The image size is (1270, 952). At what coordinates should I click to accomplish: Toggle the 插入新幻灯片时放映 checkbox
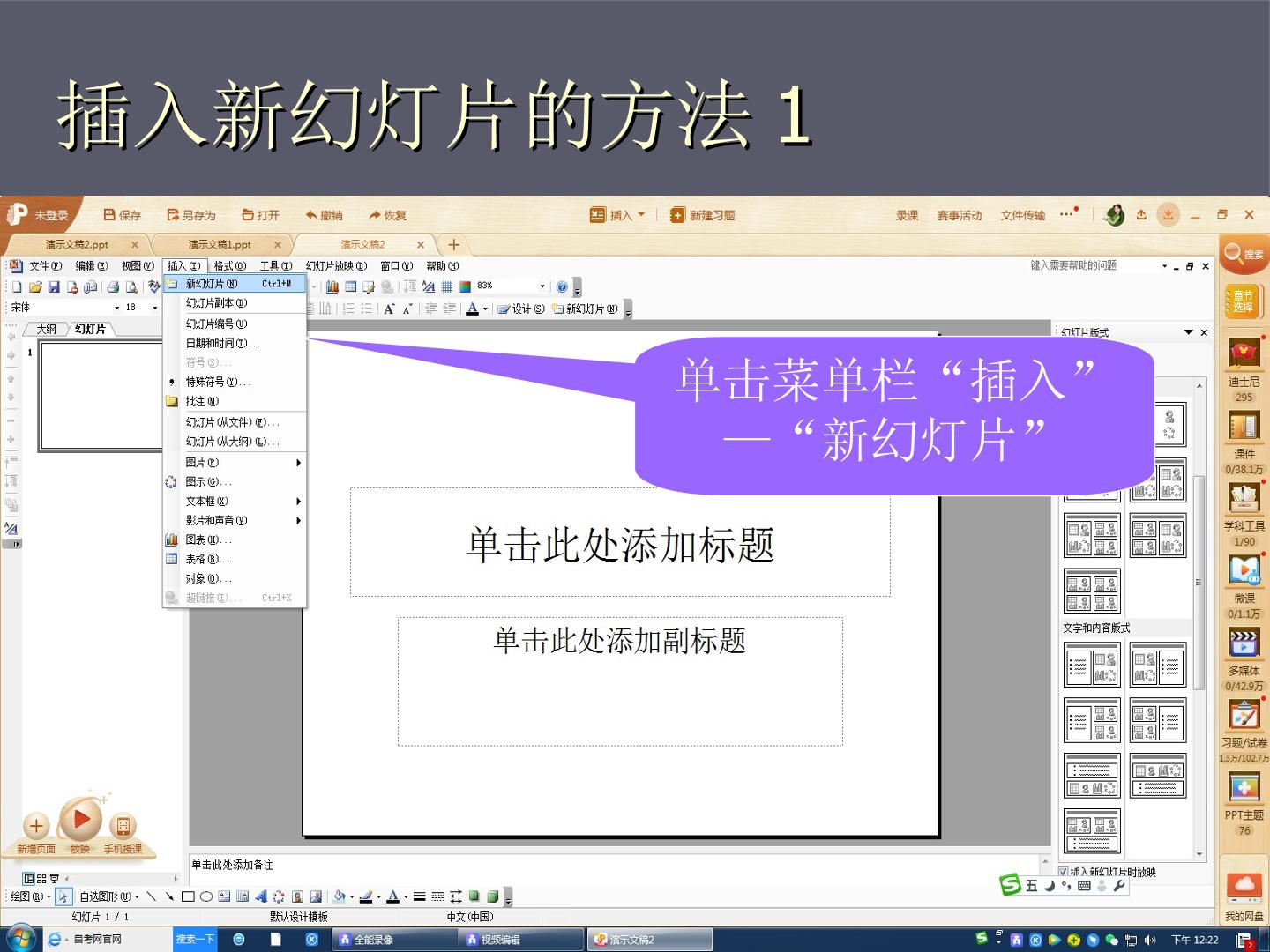(x=1063, y=872)
